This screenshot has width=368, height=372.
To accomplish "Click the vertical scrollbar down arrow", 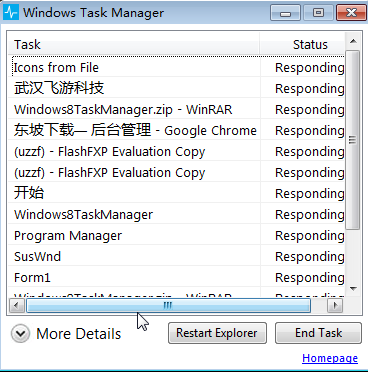I will pos(353,289).
